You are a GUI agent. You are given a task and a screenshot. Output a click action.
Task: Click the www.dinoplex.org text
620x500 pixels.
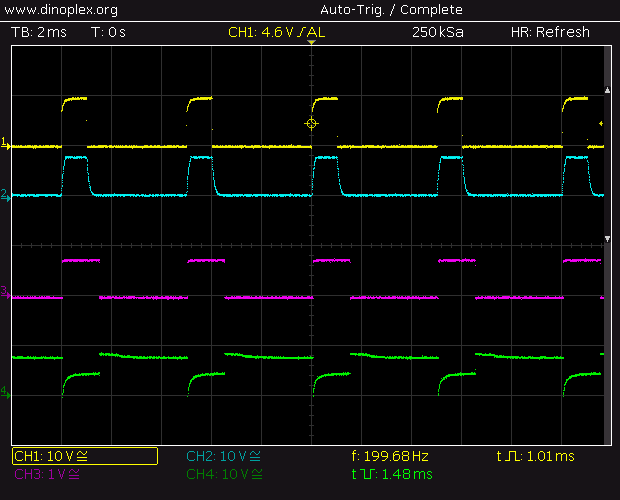[61, 10]
